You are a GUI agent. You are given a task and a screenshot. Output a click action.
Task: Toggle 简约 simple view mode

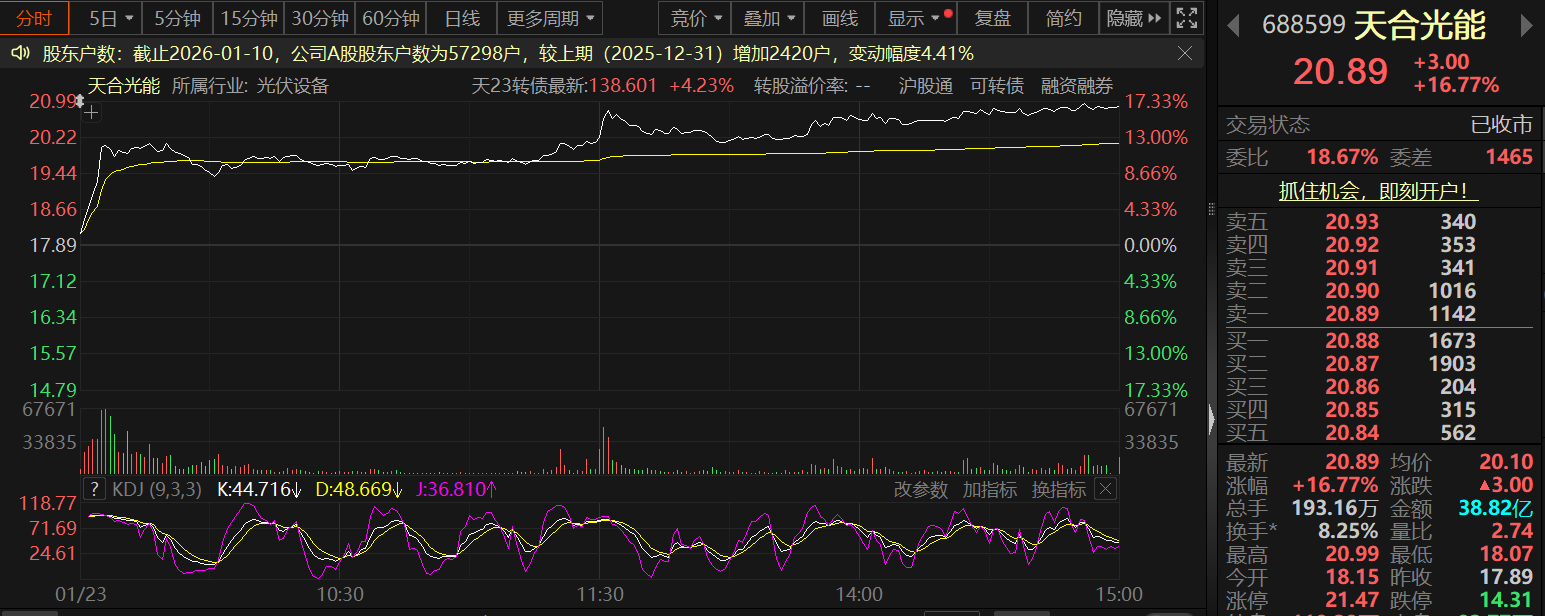[1063, 18]
